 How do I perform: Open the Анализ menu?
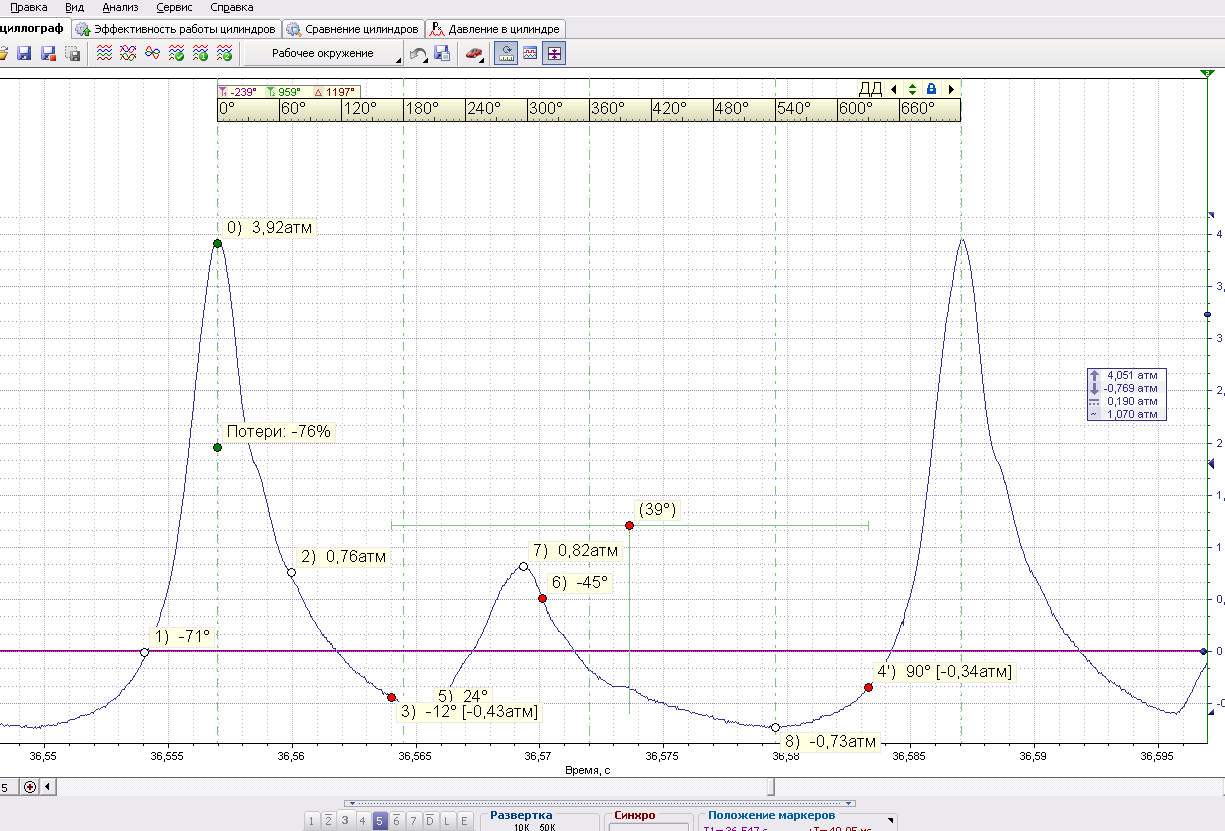click(120, 7)
